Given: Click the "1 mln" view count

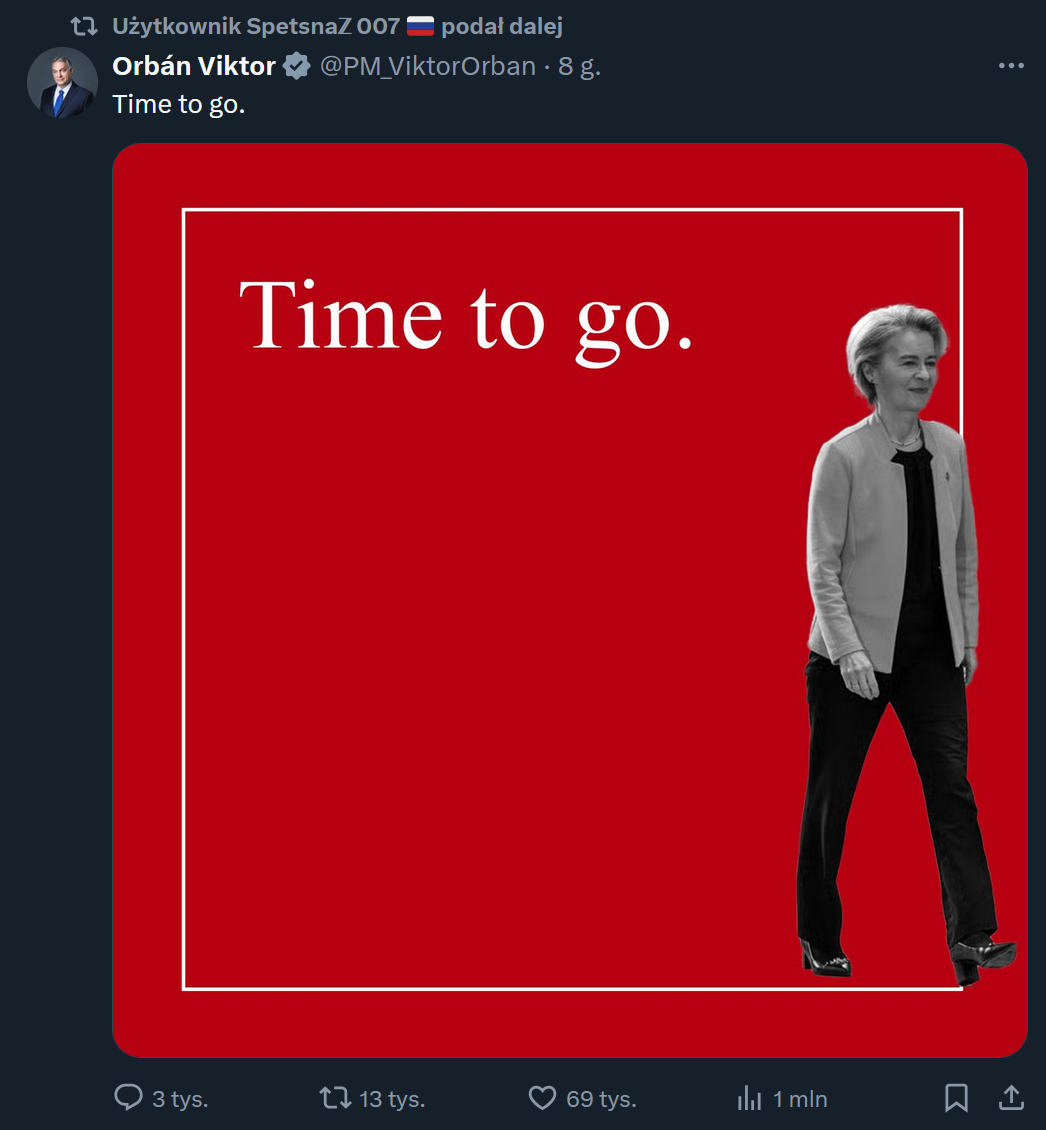Looking at the screenshot, I should pos(800,1099).
